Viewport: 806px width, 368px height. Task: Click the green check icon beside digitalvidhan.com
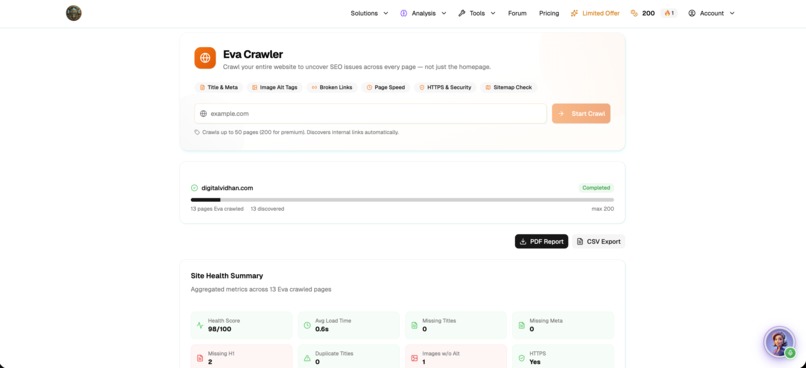click(x=194, y=188)
